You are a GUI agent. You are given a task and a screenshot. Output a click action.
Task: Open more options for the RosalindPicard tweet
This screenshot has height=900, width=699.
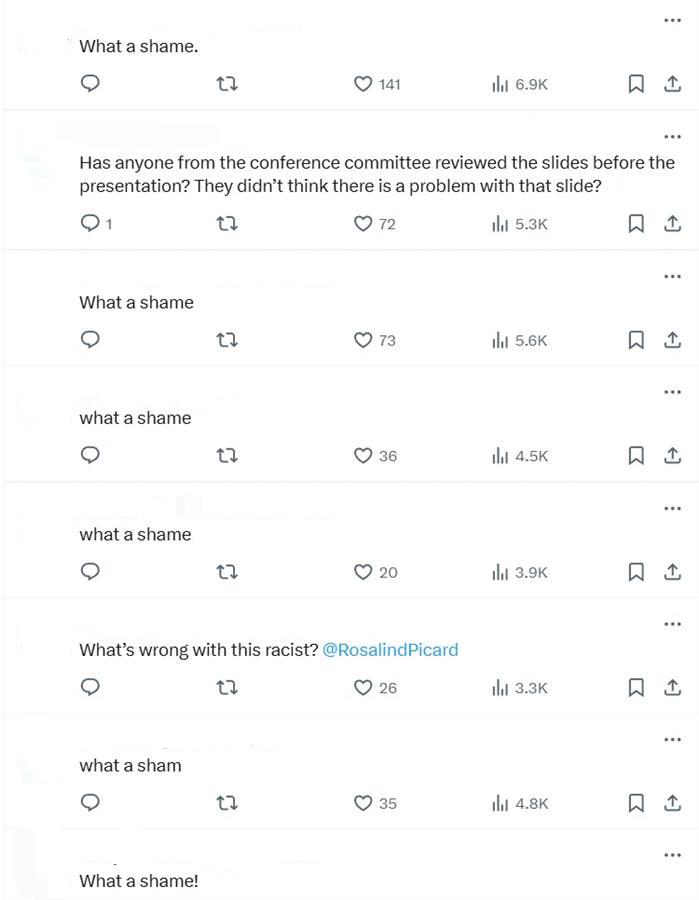coord(672,622)
